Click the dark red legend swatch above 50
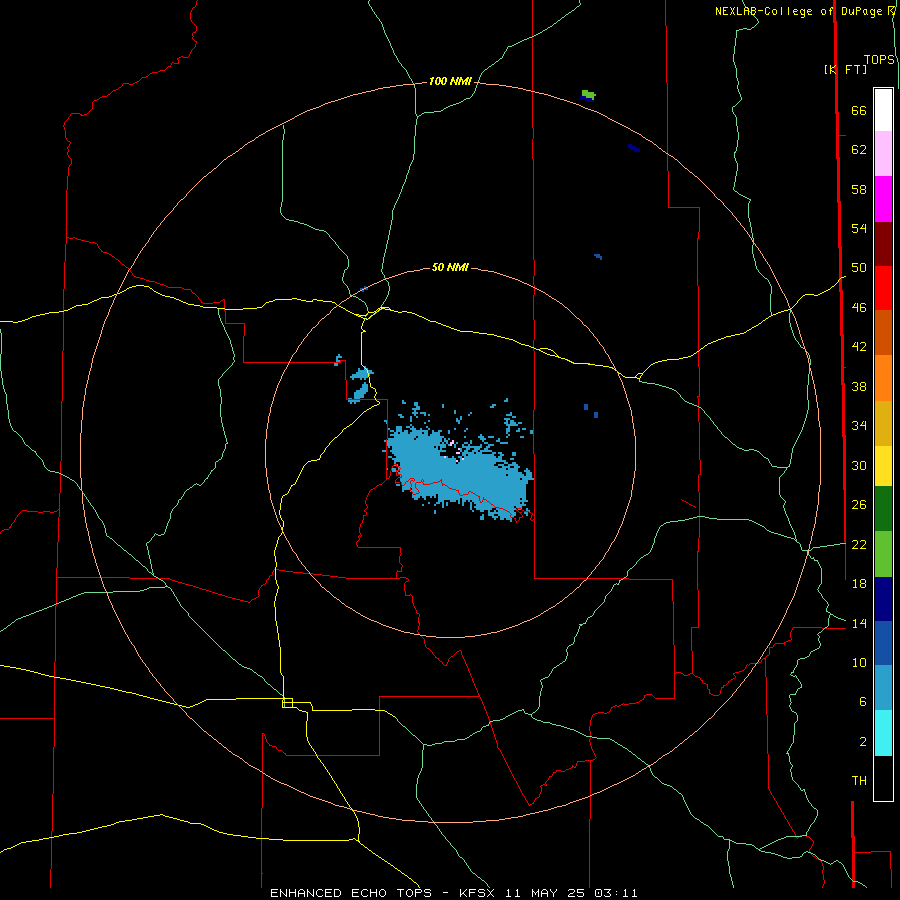The width and height of the screenshot is (900, 900). point(883,244)
